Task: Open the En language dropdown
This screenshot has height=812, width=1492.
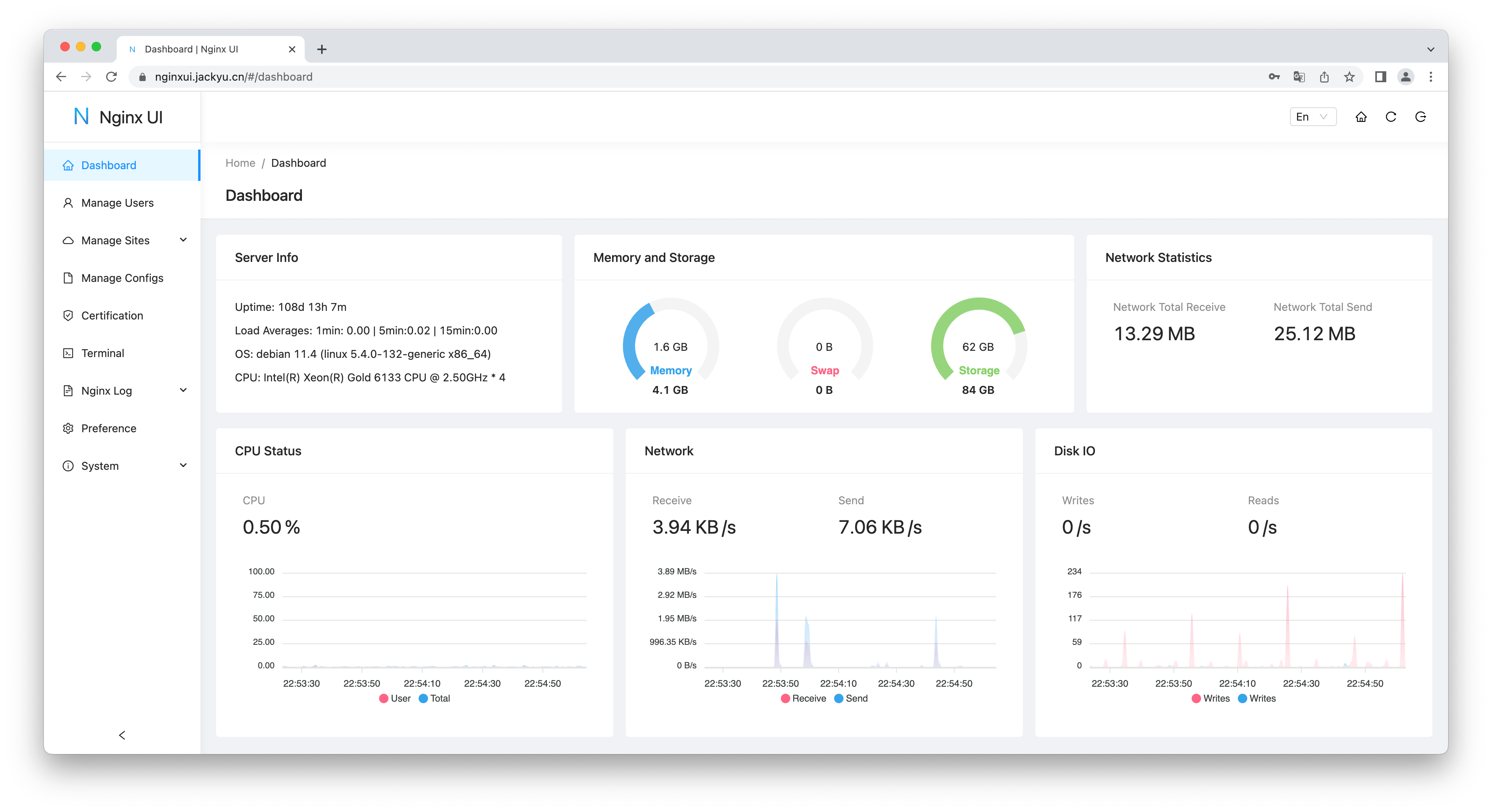Action: click(1312, 117)
